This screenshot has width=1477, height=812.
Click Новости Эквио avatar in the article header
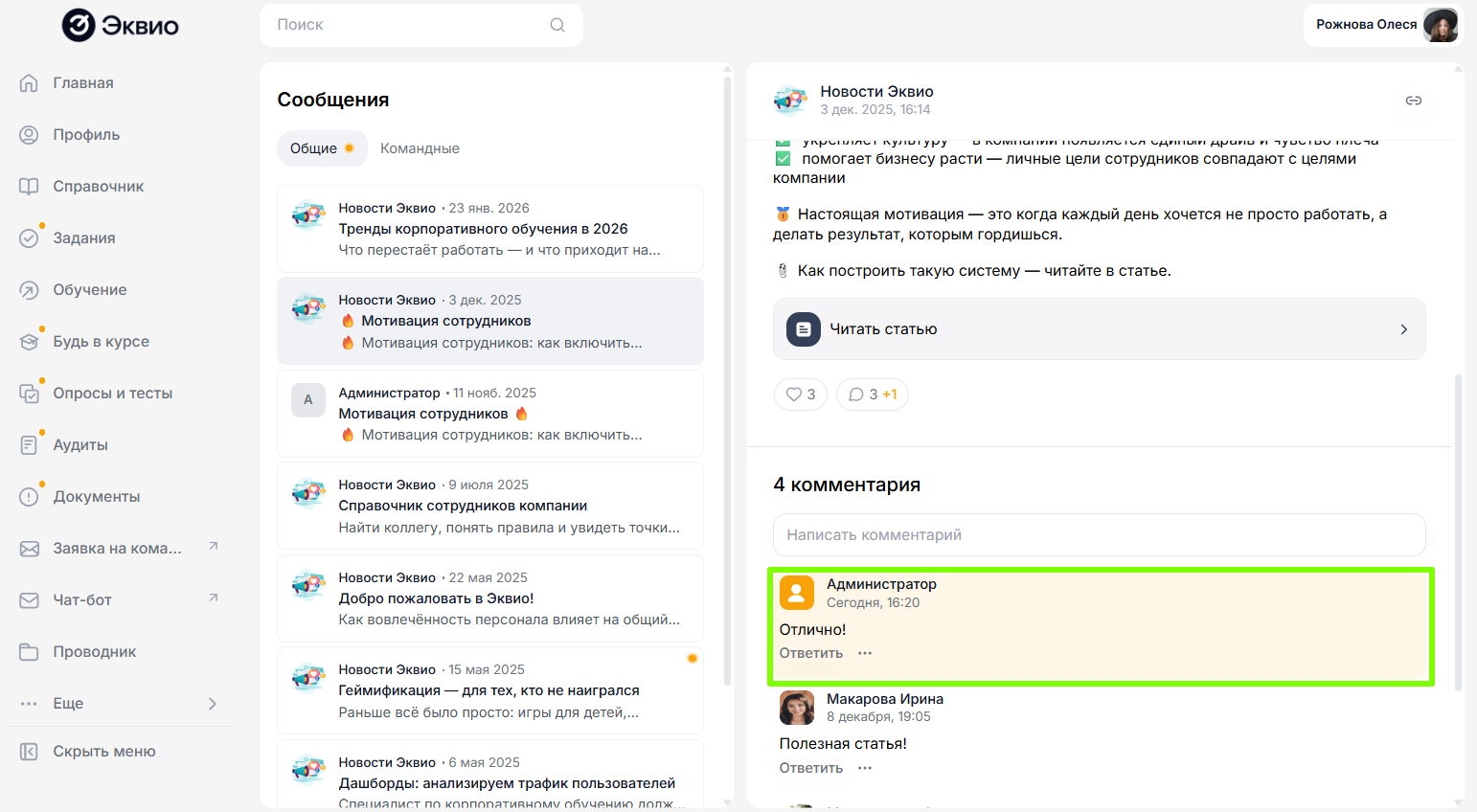pyautogui.click(x=790, y=101)
